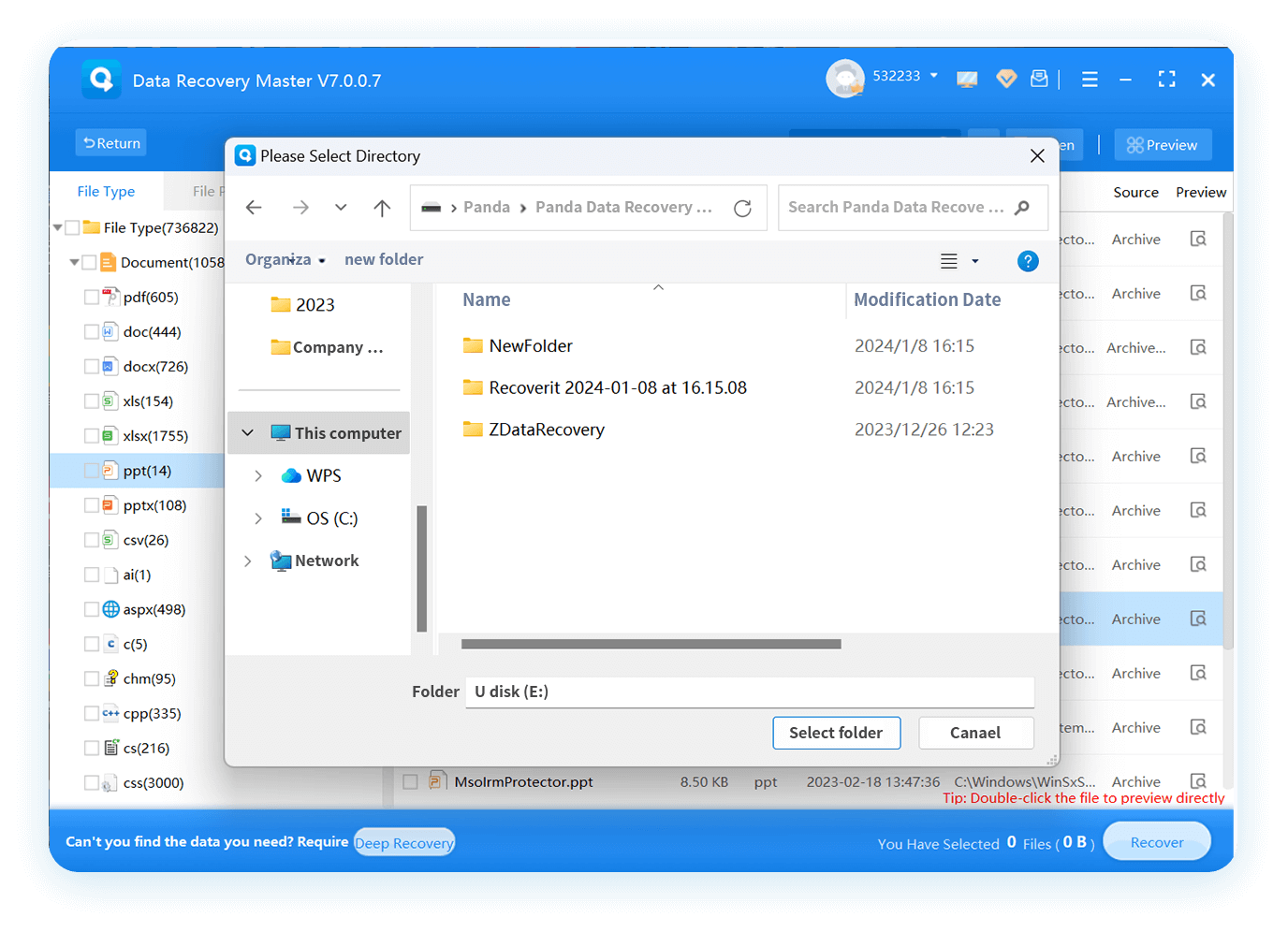Screen dimensions: 1288x932
Task: Open the VIP diamond icon
Action: (x=1006, y=79)
